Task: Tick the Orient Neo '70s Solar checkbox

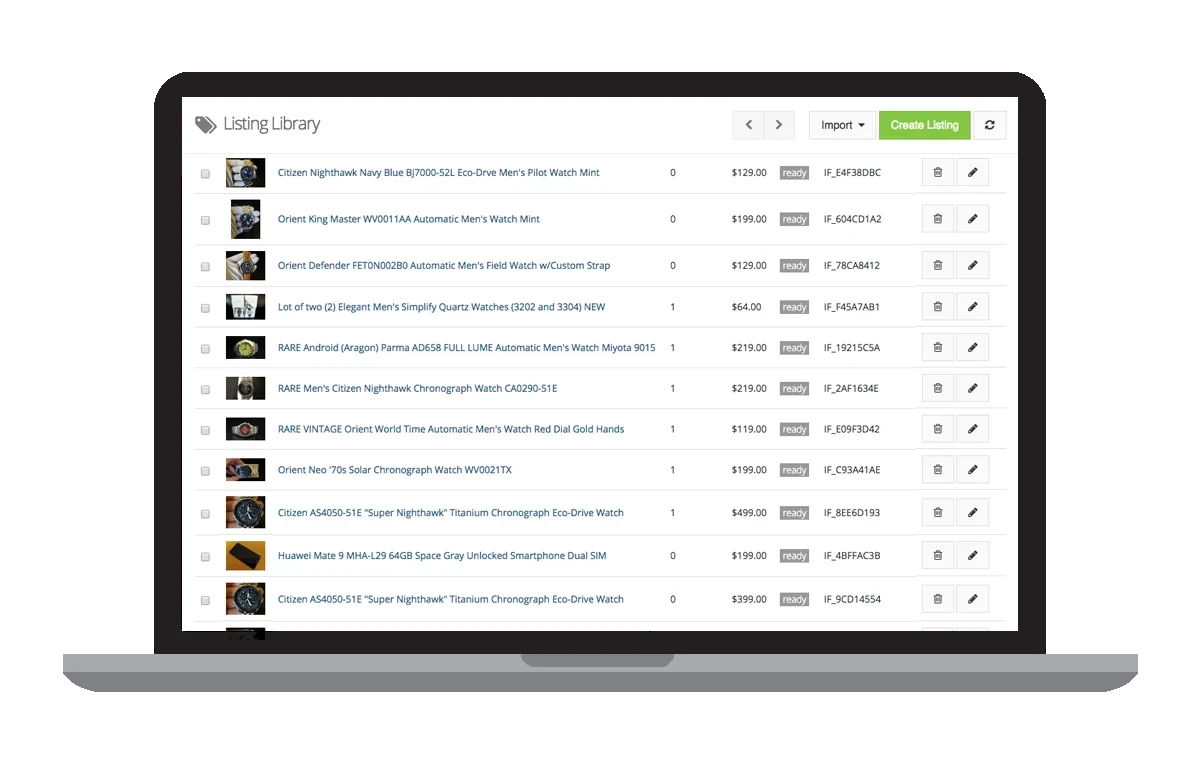Action: pos(205,471)
